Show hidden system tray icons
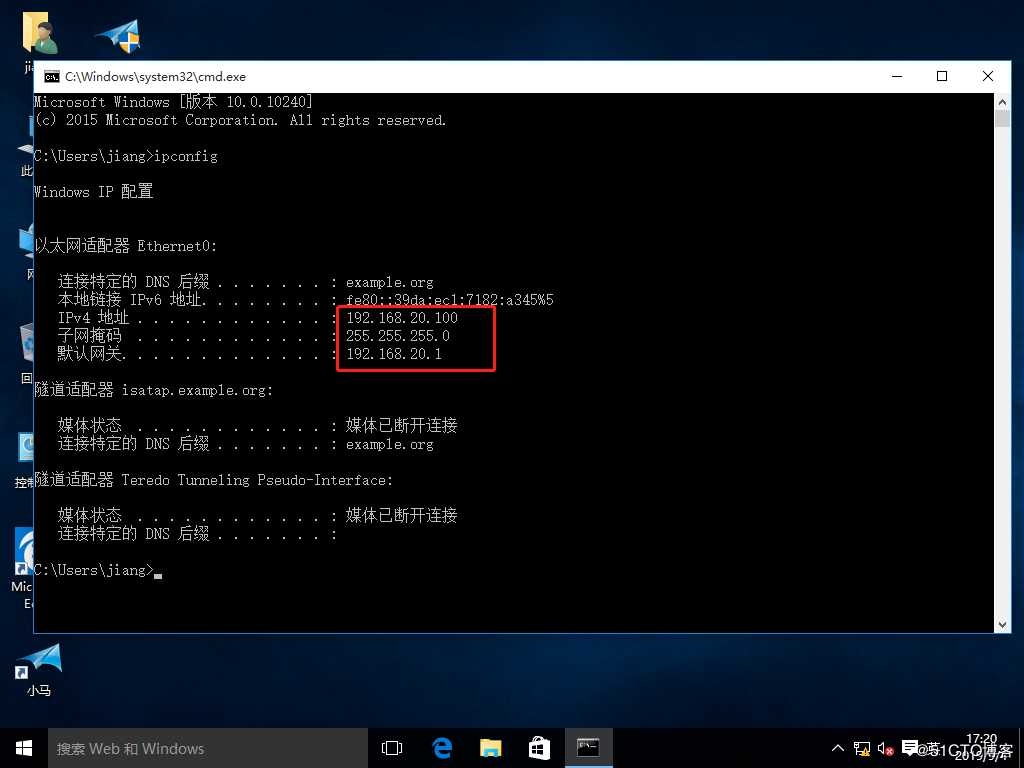Image resolution: width=1024 pixels, height=768 pixels. click(x=838, y=748)
